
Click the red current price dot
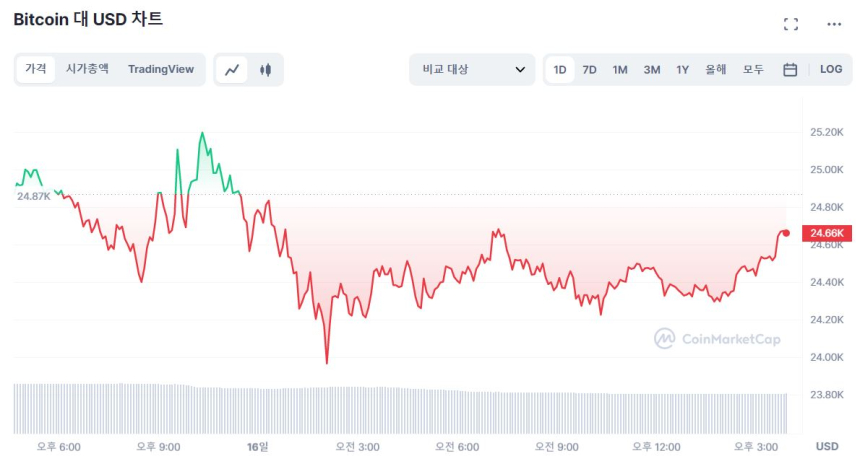tap(786, 233)
